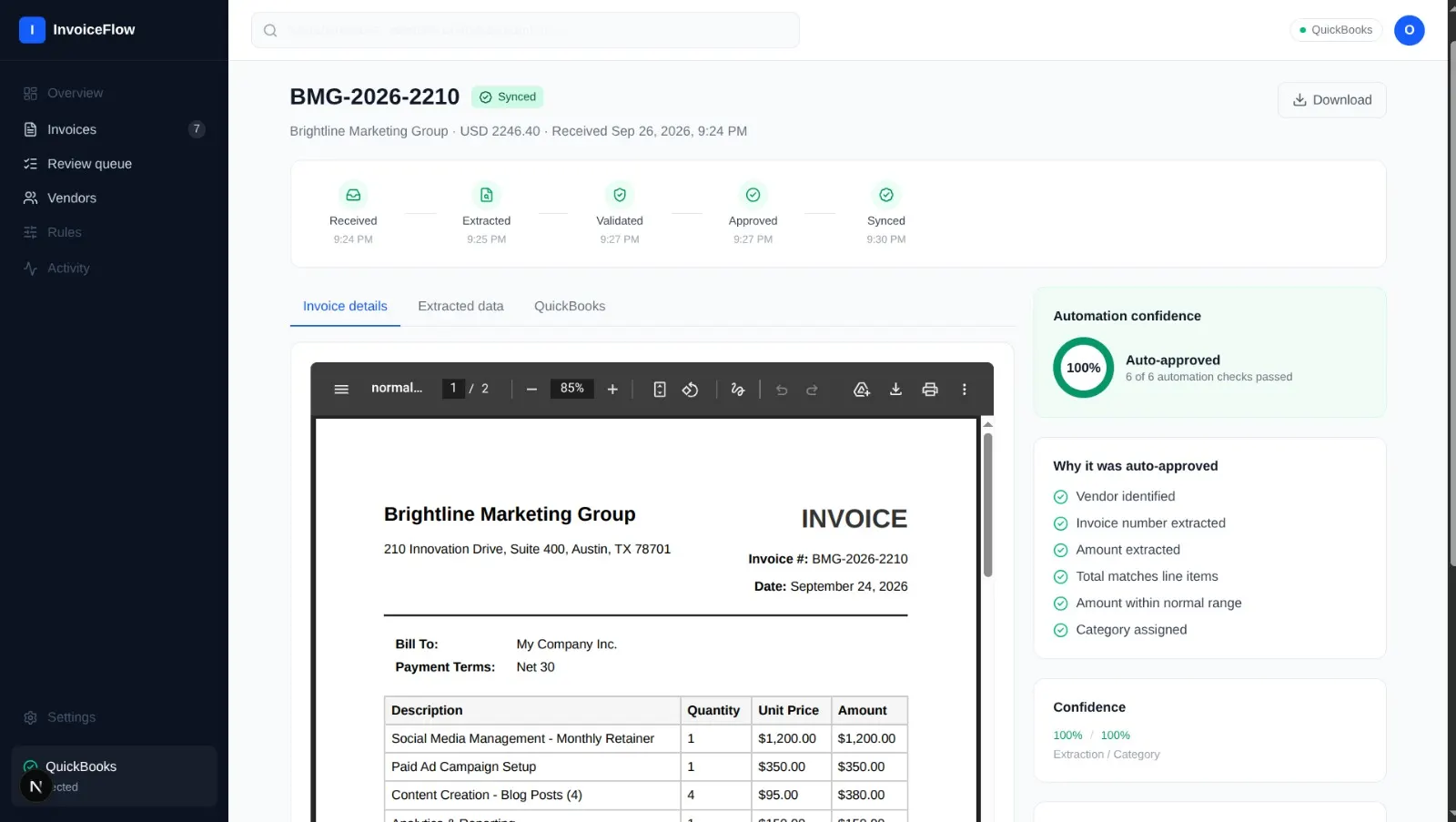Click the Approved step icon
The image size is (1456, 822).
click(753, 195)
